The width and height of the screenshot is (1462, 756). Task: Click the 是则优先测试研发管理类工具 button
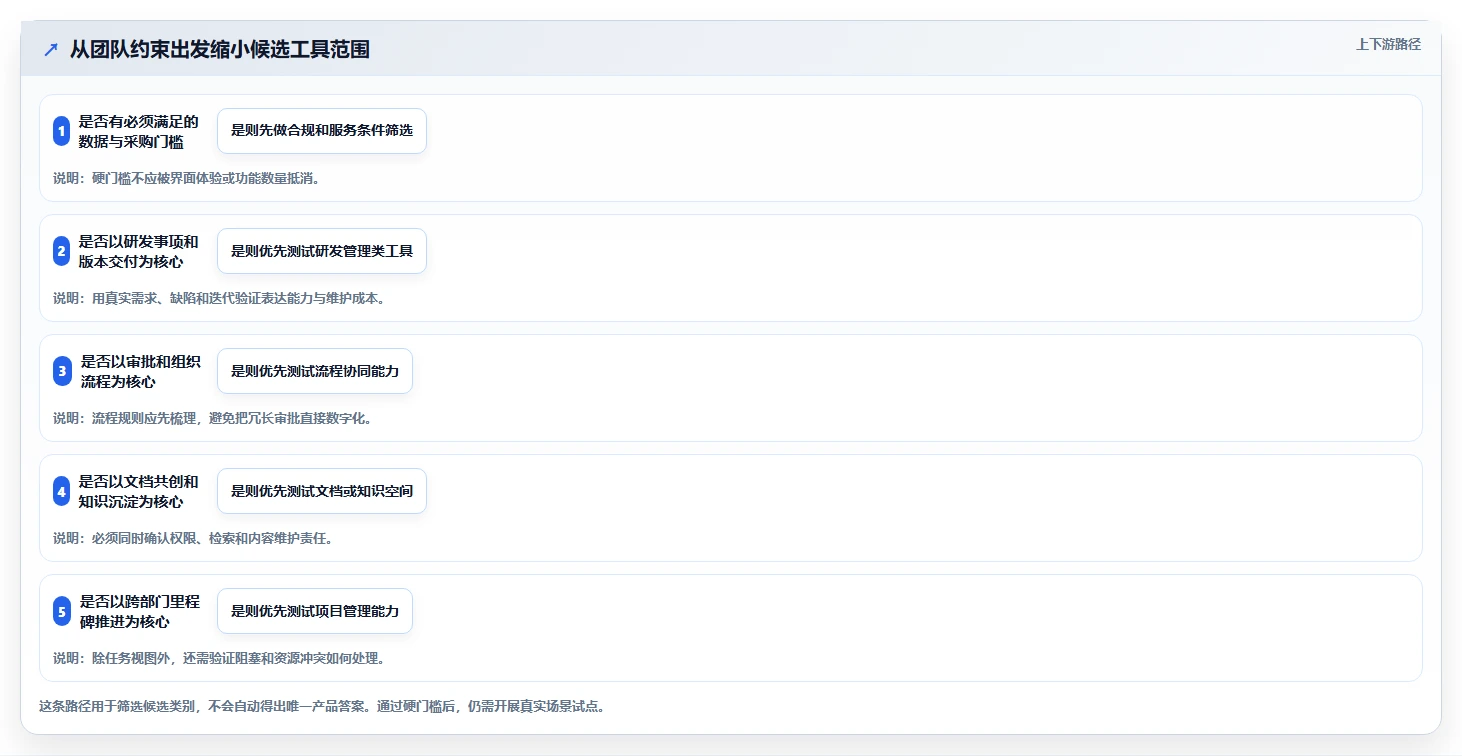(322, 251)
